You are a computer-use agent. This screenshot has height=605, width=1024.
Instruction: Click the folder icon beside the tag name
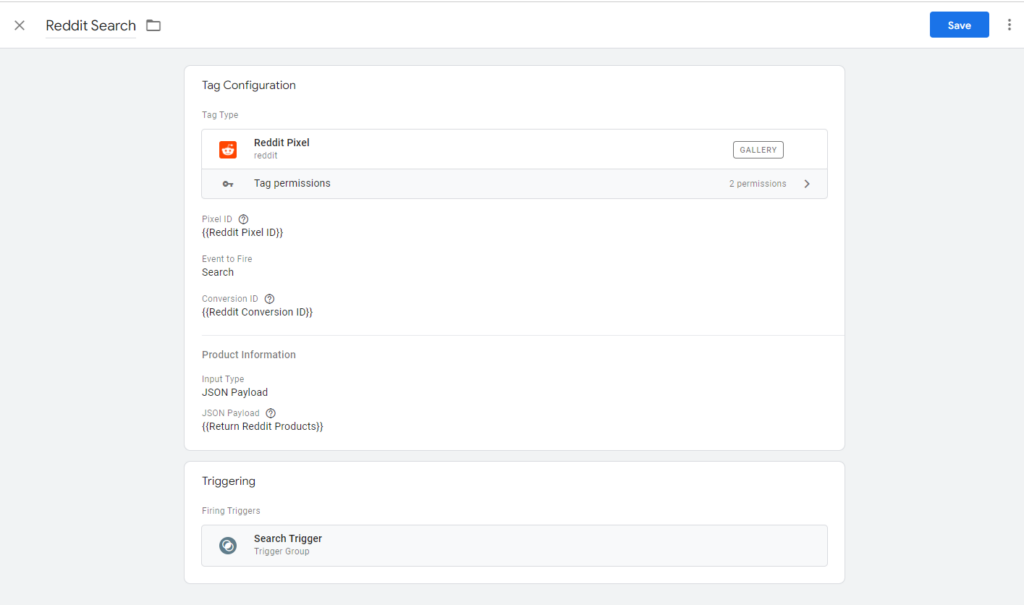tap(153, 25)
